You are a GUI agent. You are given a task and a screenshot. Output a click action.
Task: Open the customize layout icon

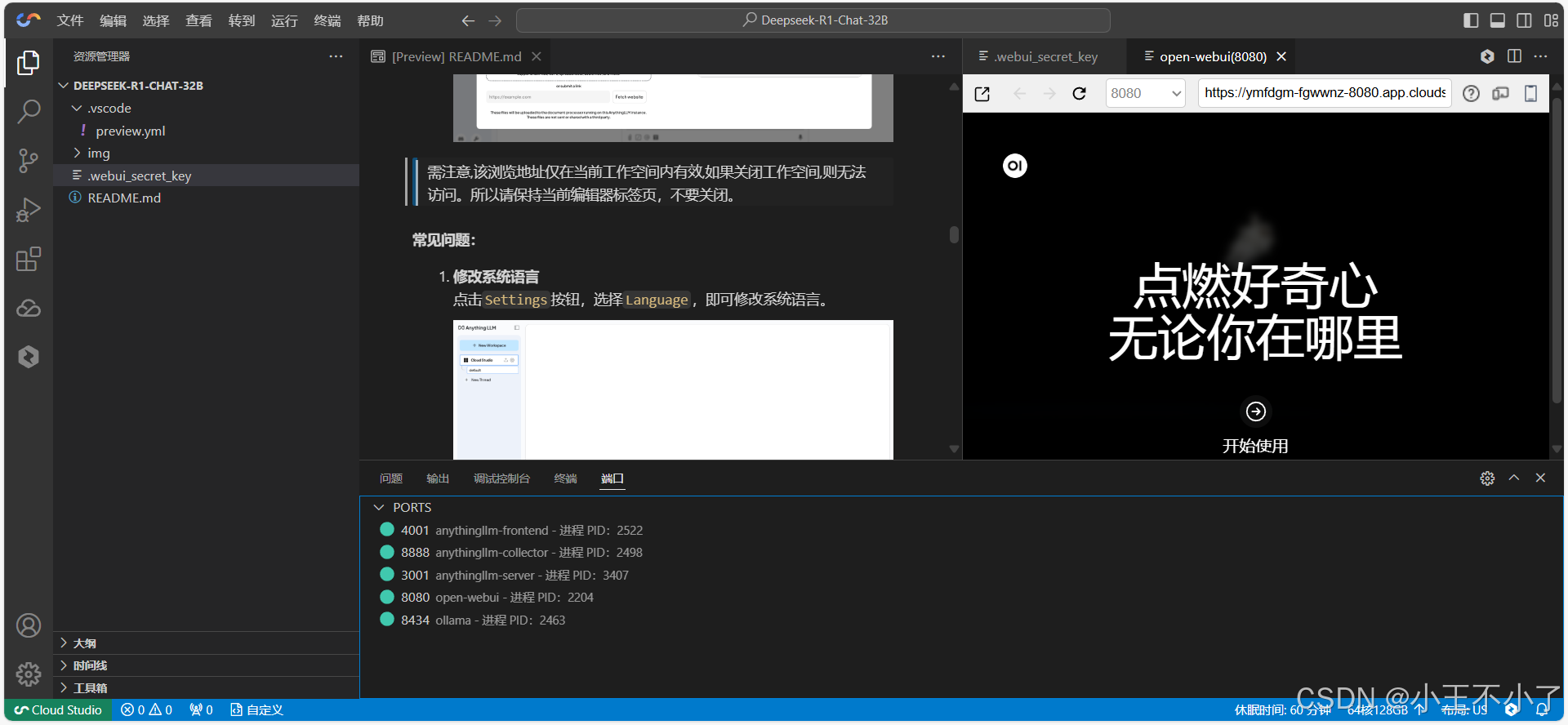[x=1551, y=20]
